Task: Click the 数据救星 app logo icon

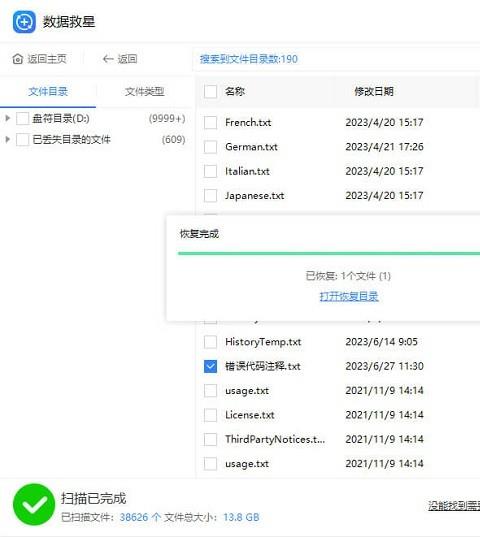Action: pos(24,22)
